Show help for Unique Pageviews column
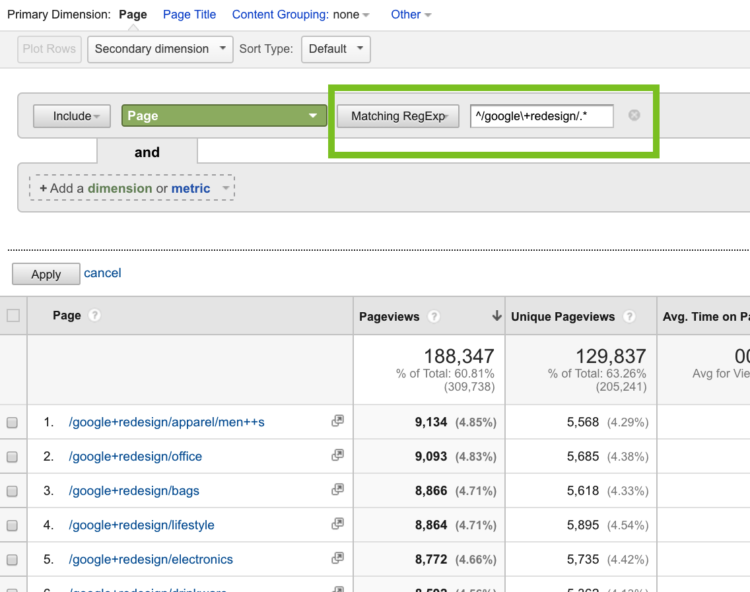 pyautogui.click(x=629, y=317)
